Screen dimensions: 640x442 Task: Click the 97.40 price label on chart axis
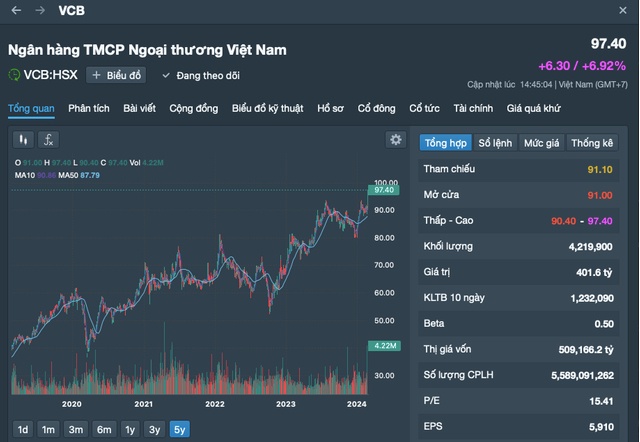384,190
